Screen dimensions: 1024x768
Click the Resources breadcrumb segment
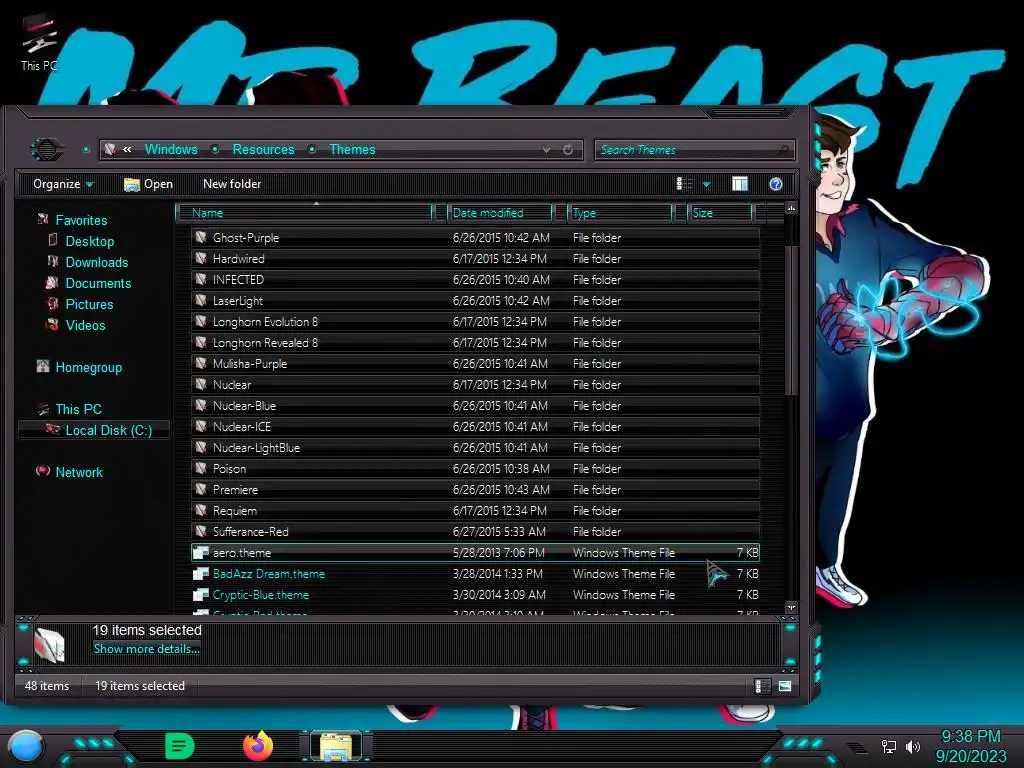point(263,150)
